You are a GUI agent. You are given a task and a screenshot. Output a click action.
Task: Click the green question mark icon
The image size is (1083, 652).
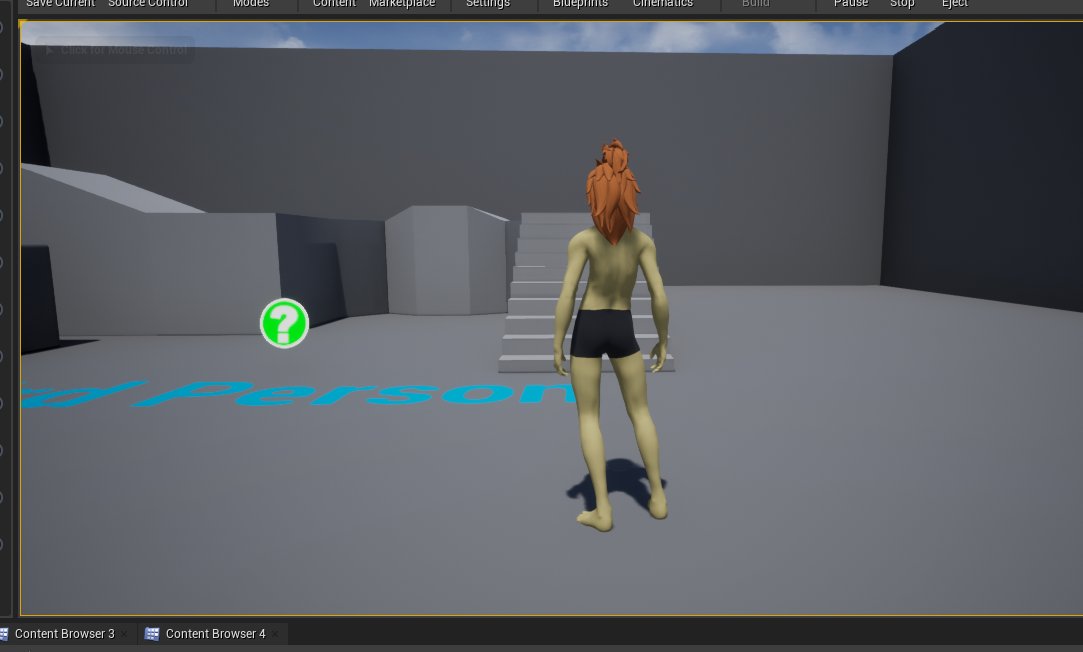(x=284, y=324)
